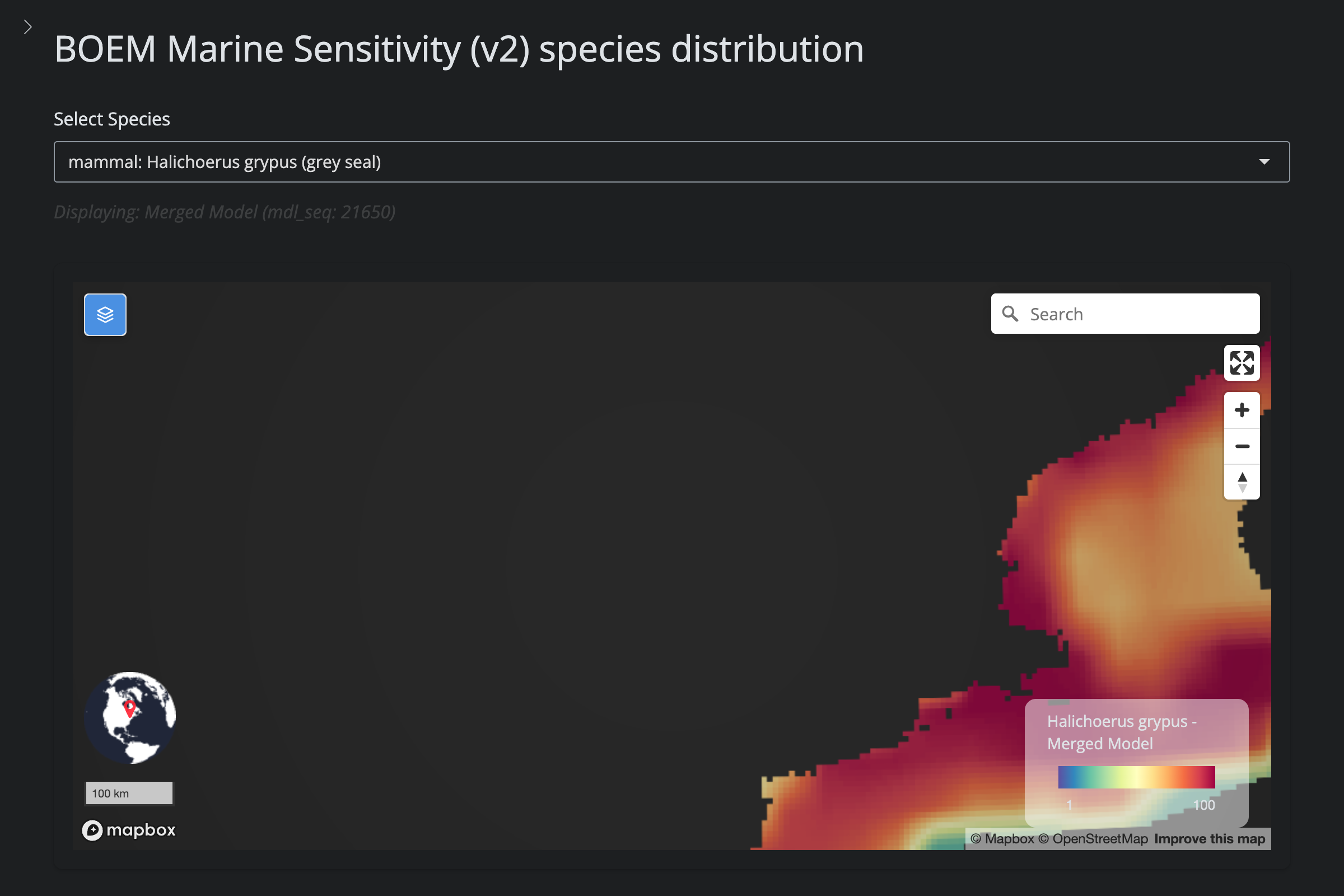This screenshot has width=1344, height=896.
Task: Click the species dropdown arrow
Action: coord(1264,162)
